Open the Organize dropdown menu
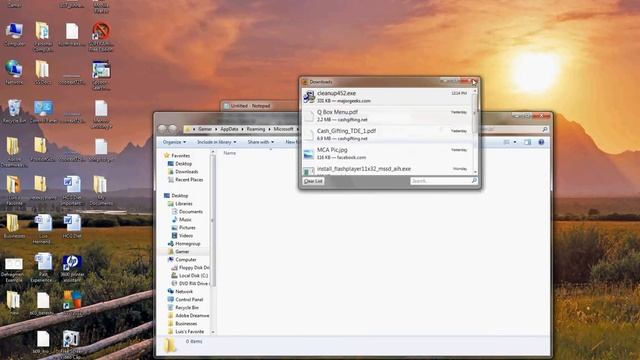 point(174,142)
